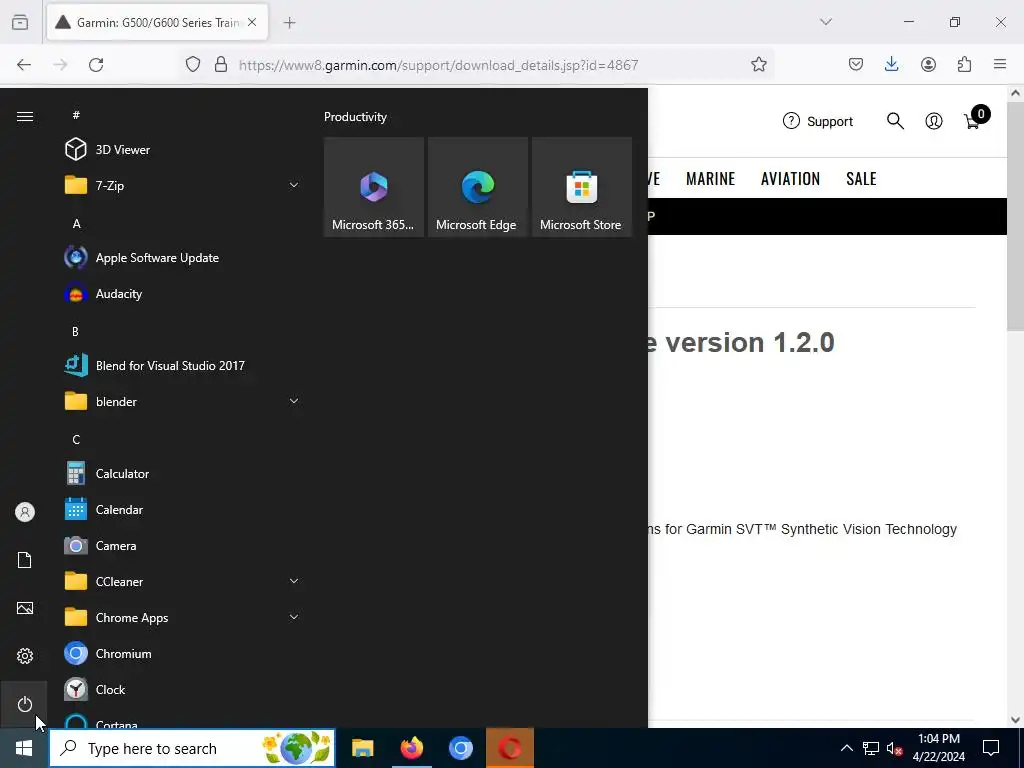Go back to previous page

pyautogui.click(x=24, y=64)
